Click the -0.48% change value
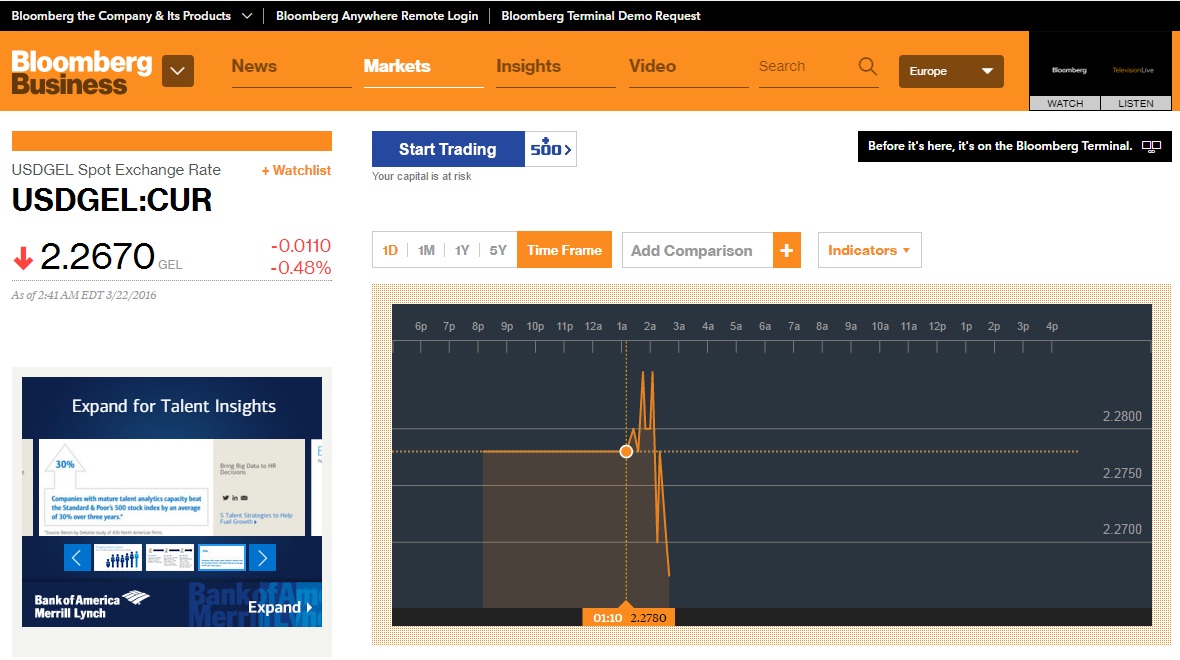Screen dimensions: 1180x660 pyautogui.click(x=301, y=268)
